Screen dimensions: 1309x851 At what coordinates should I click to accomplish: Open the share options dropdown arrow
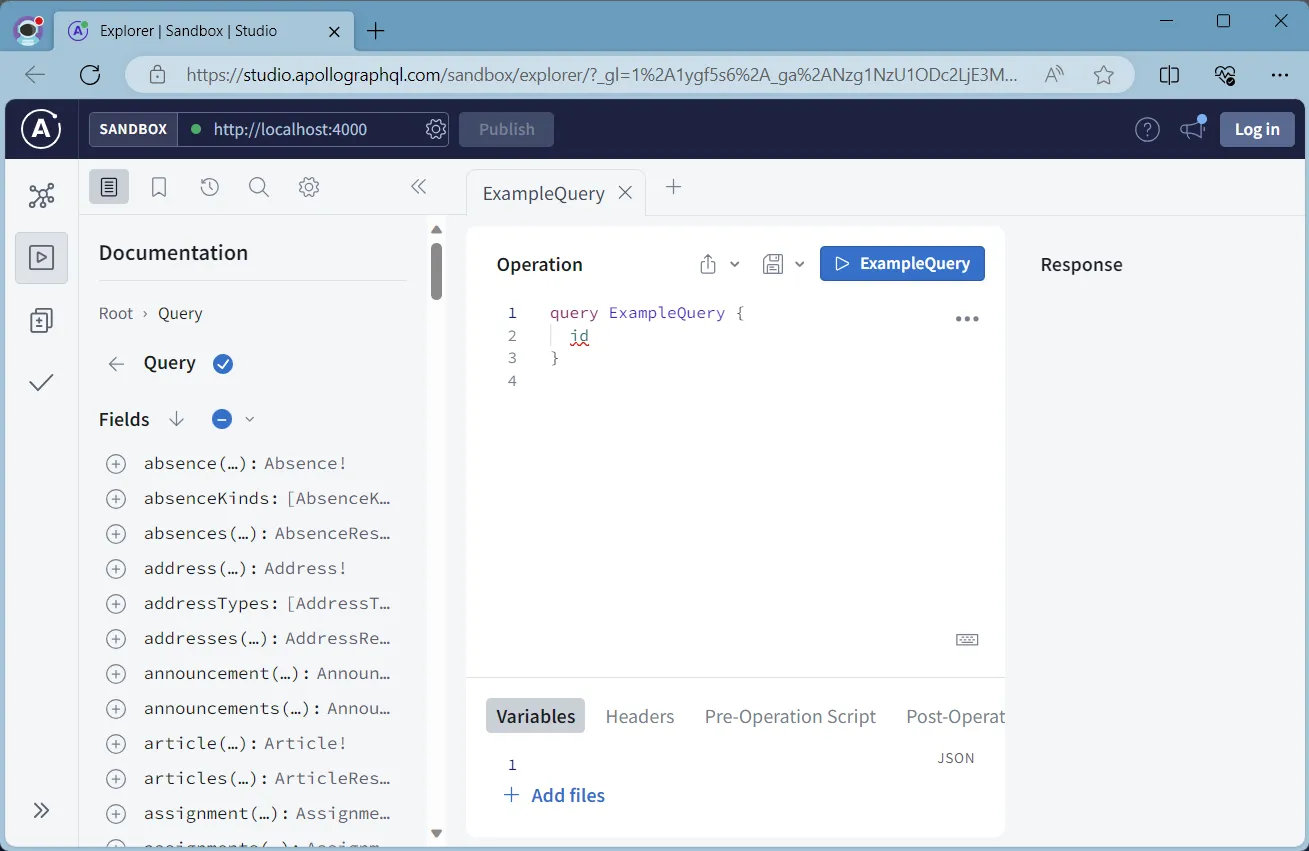(734, 264)
